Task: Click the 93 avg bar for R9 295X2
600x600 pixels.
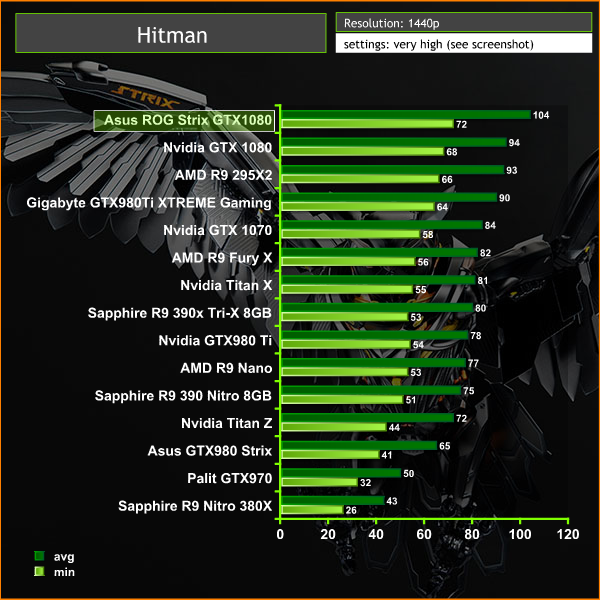Action: point(393,170)
